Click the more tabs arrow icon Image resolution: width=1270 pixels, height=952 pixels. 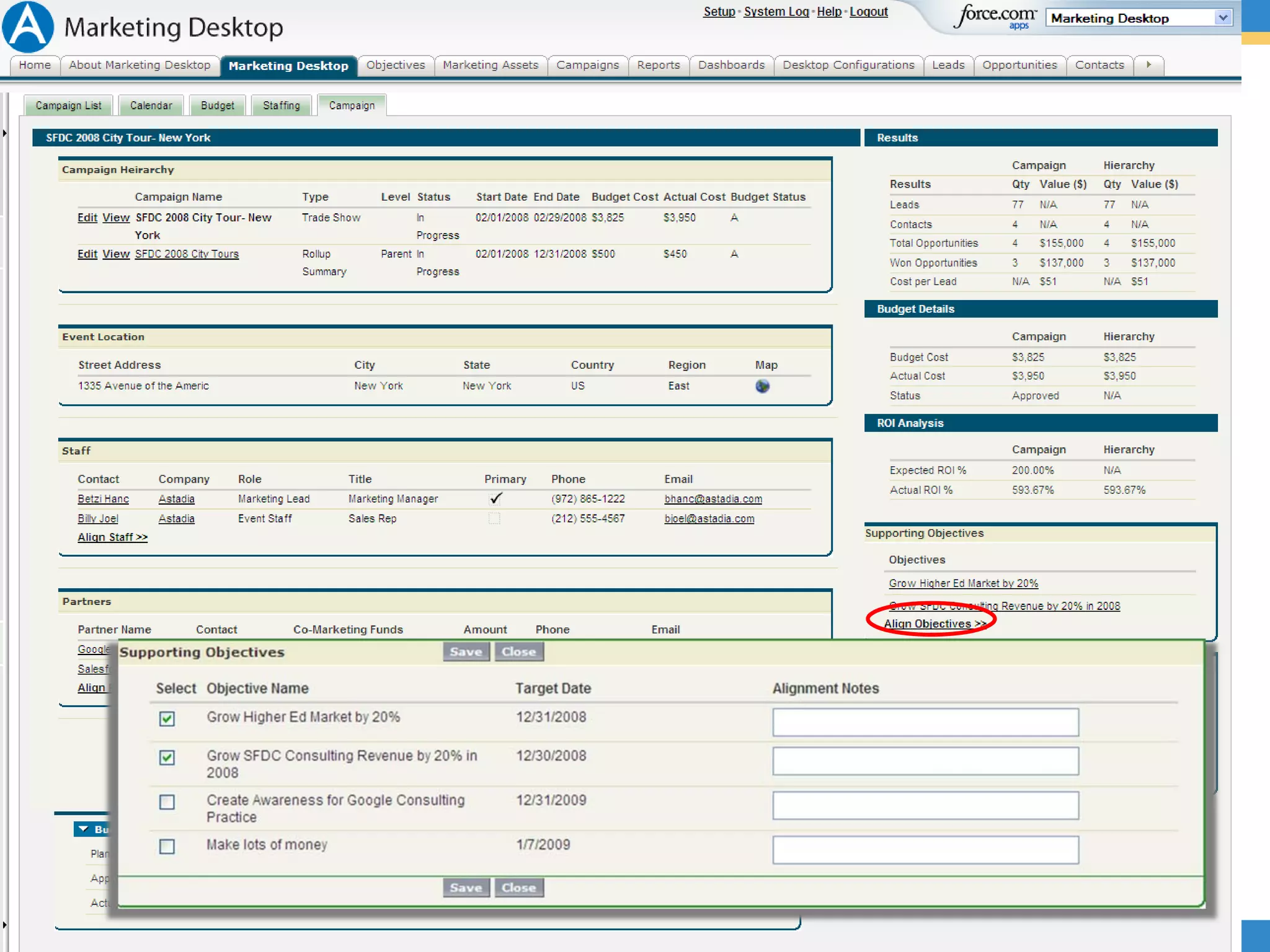coord(1148,65)
